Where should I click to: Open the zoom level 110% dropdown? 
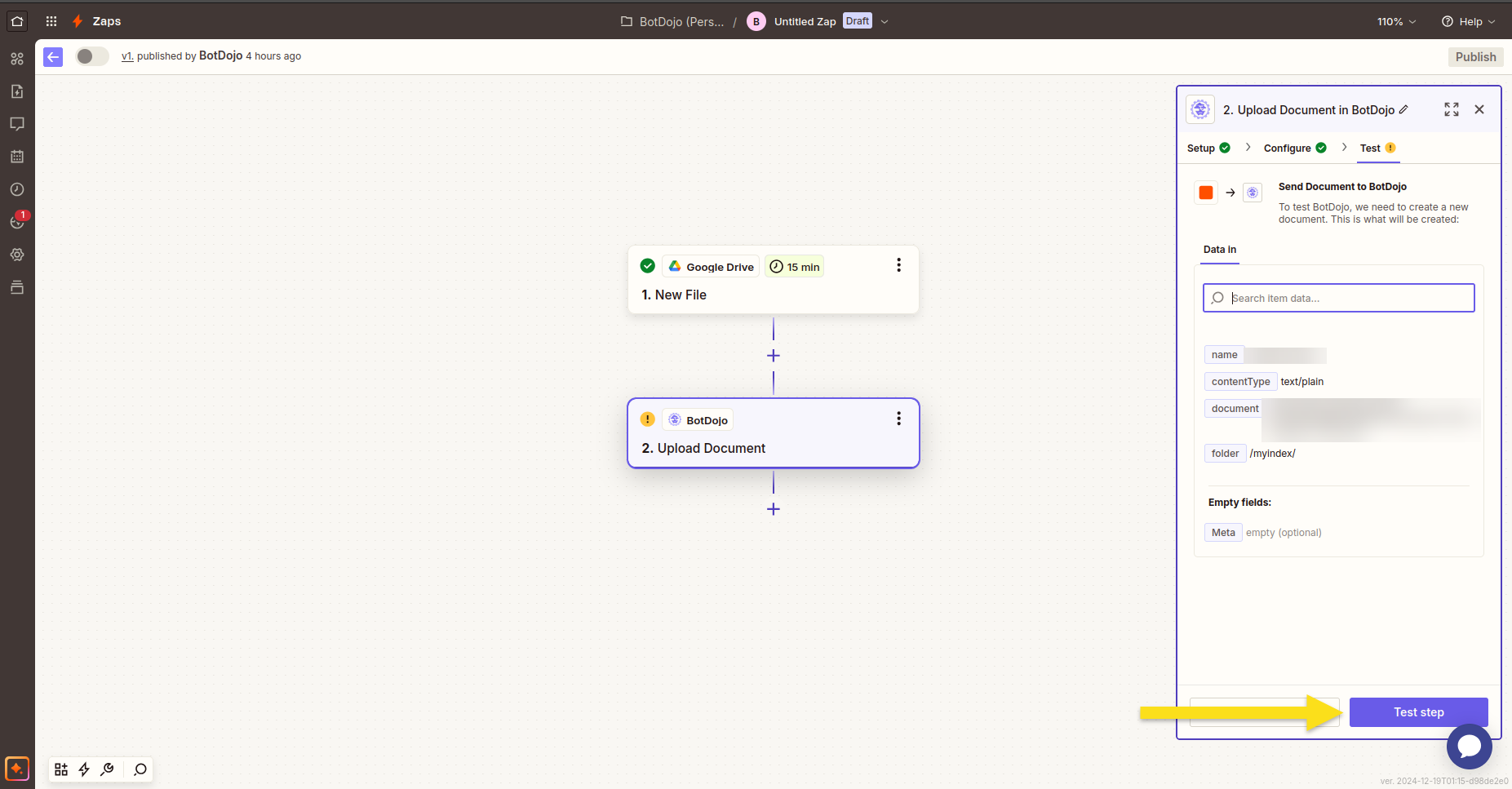coord(1396,22)
